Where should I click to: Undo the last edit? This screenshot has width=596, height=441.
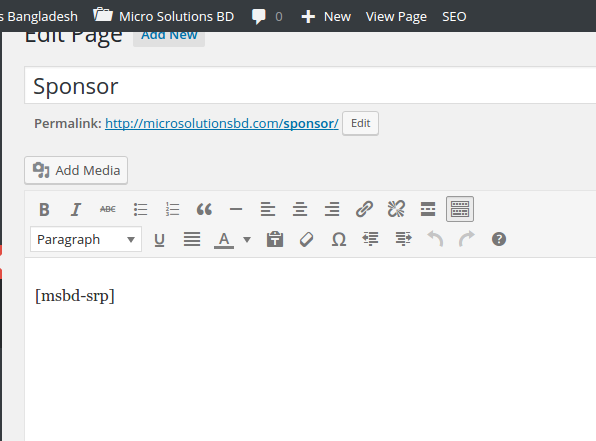point(435,240)
